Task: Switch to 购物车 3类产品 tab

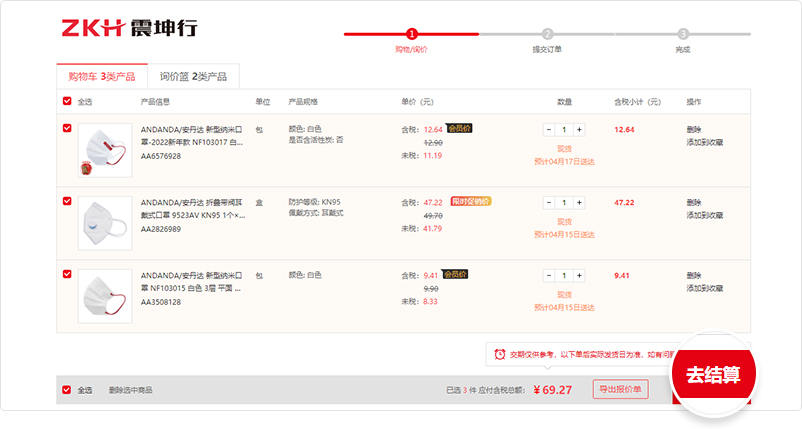Action: click(102, 77)
